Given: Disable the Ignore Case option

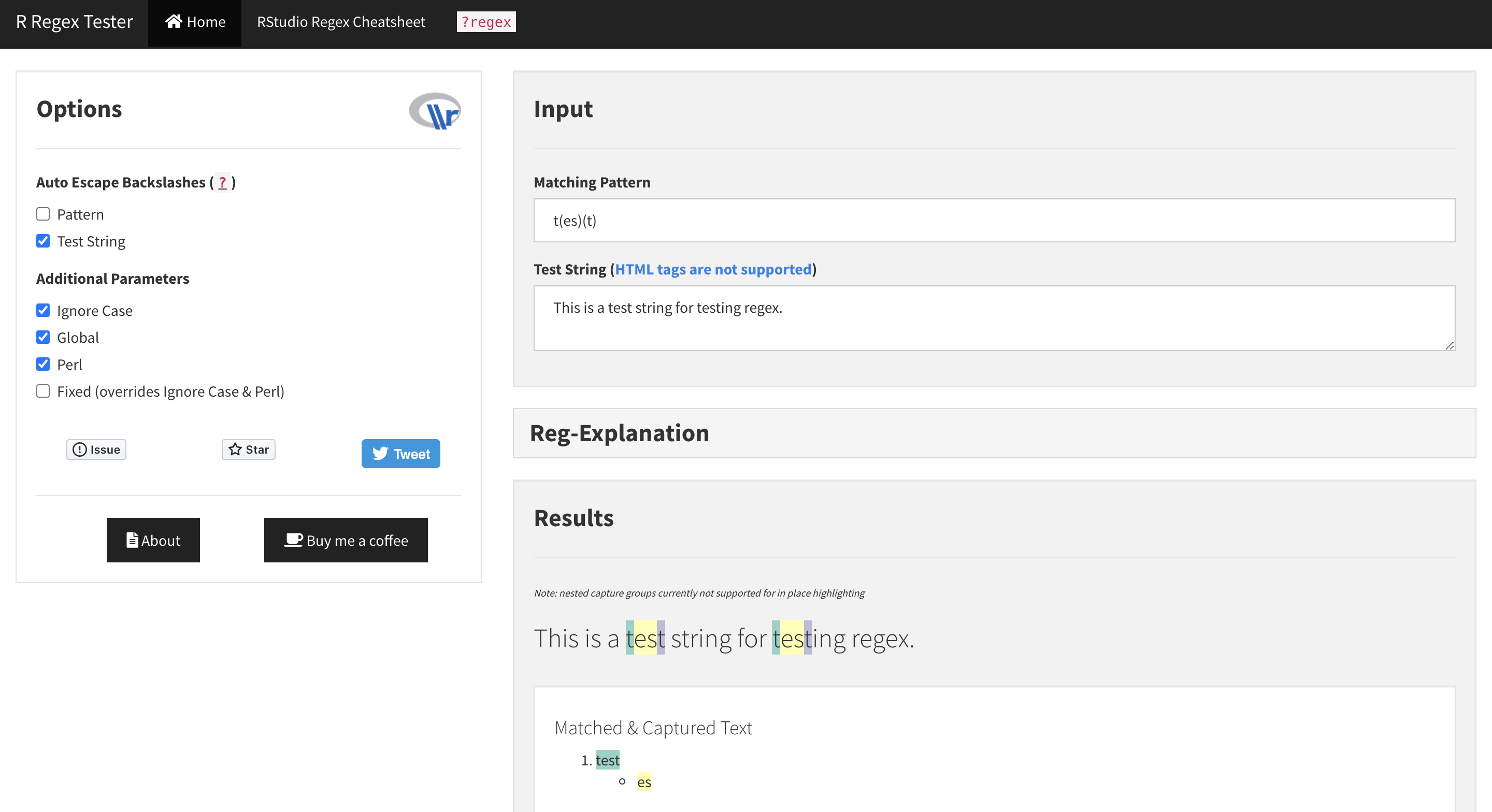Looking at the screenshot, I should (43, 310).
